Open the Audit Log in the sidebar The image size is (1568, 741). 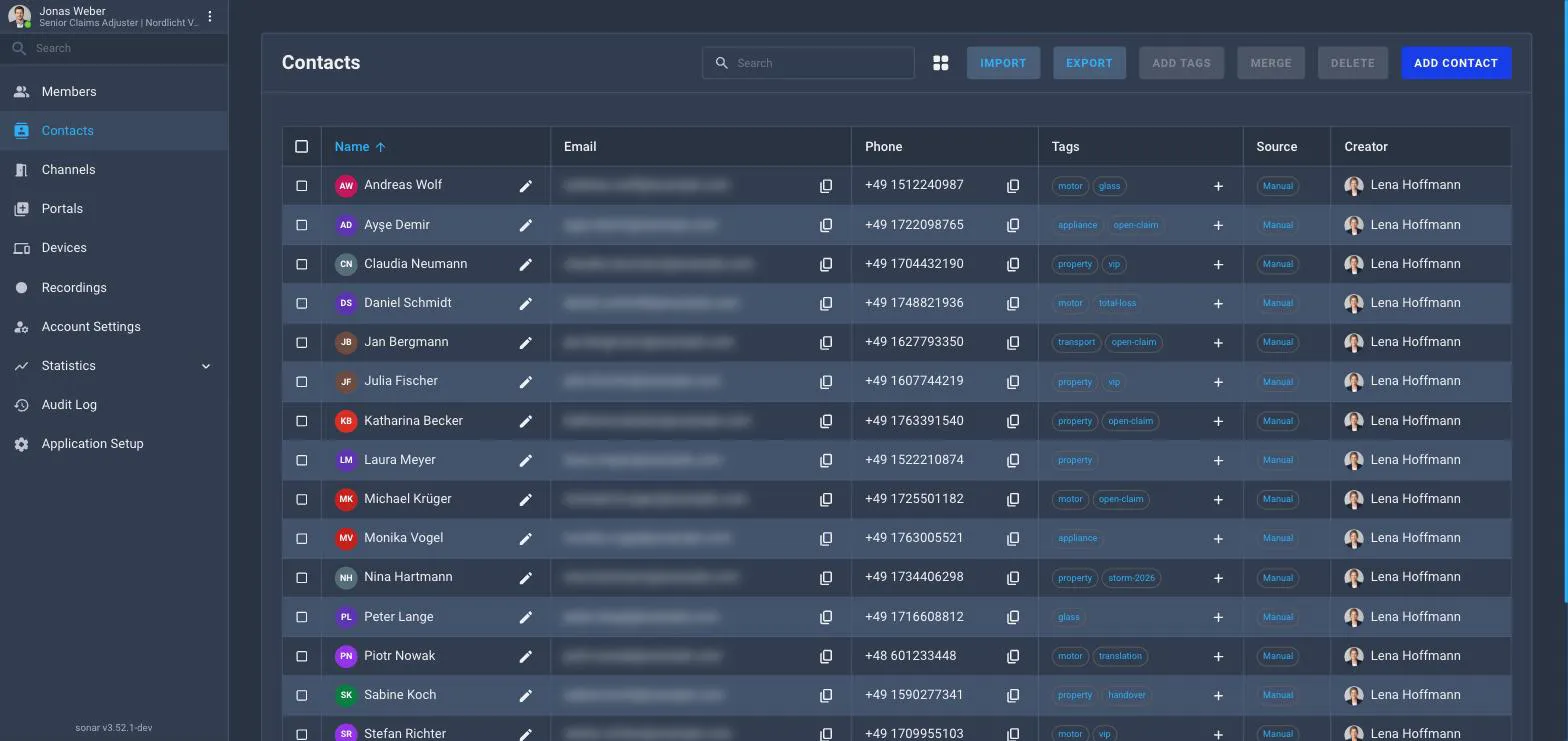coord(114,405)
